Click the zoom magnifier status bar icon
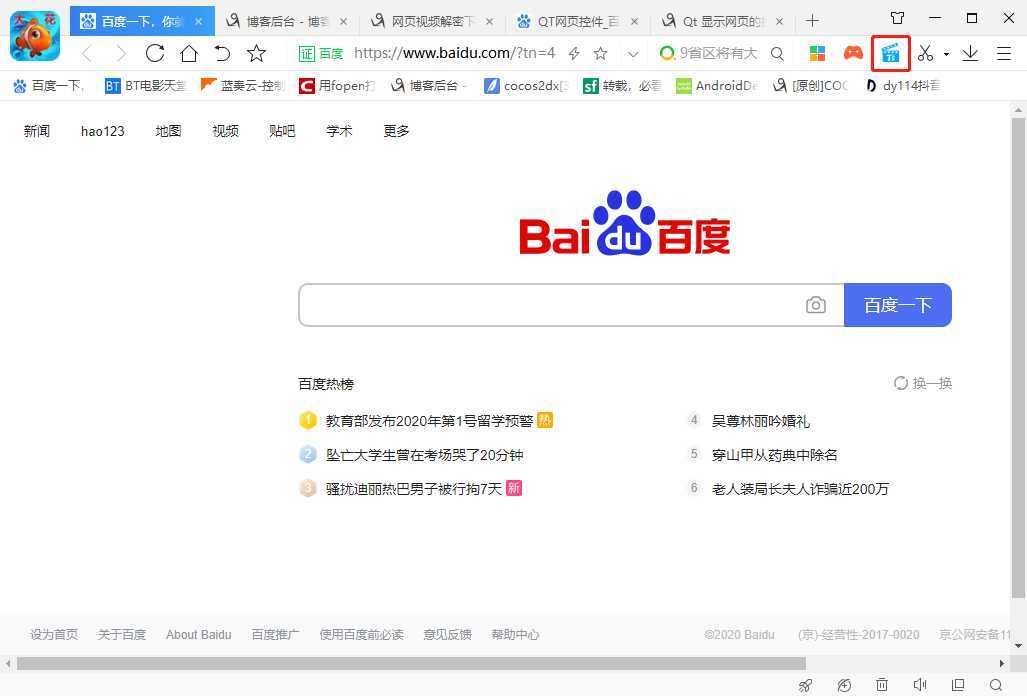Viewport: 1027px width, 696px height. (x=996, y=685)
